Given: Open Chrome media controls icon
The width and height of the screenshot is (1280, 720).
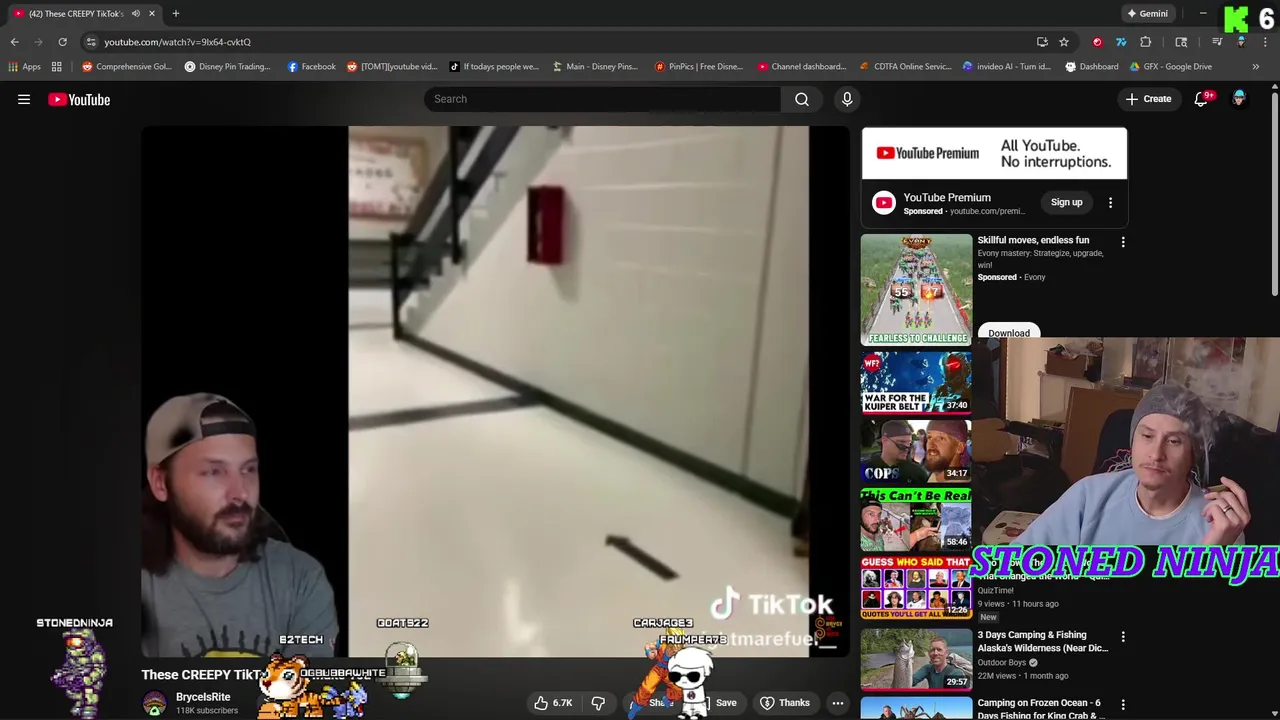Looking at the screenshot, I should (x=1217, y=42).
